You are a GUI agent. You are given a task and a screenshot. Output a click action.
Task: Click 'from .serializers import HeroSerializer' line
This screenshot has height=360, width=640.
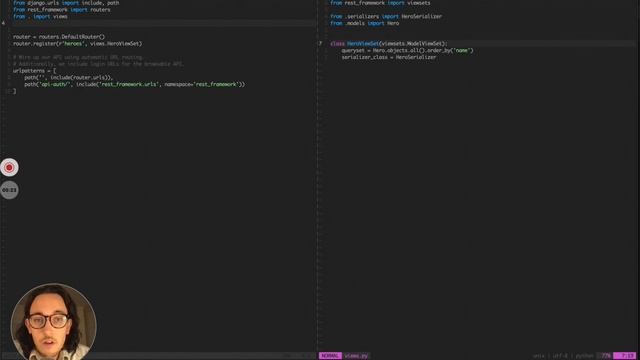(386, 16)
